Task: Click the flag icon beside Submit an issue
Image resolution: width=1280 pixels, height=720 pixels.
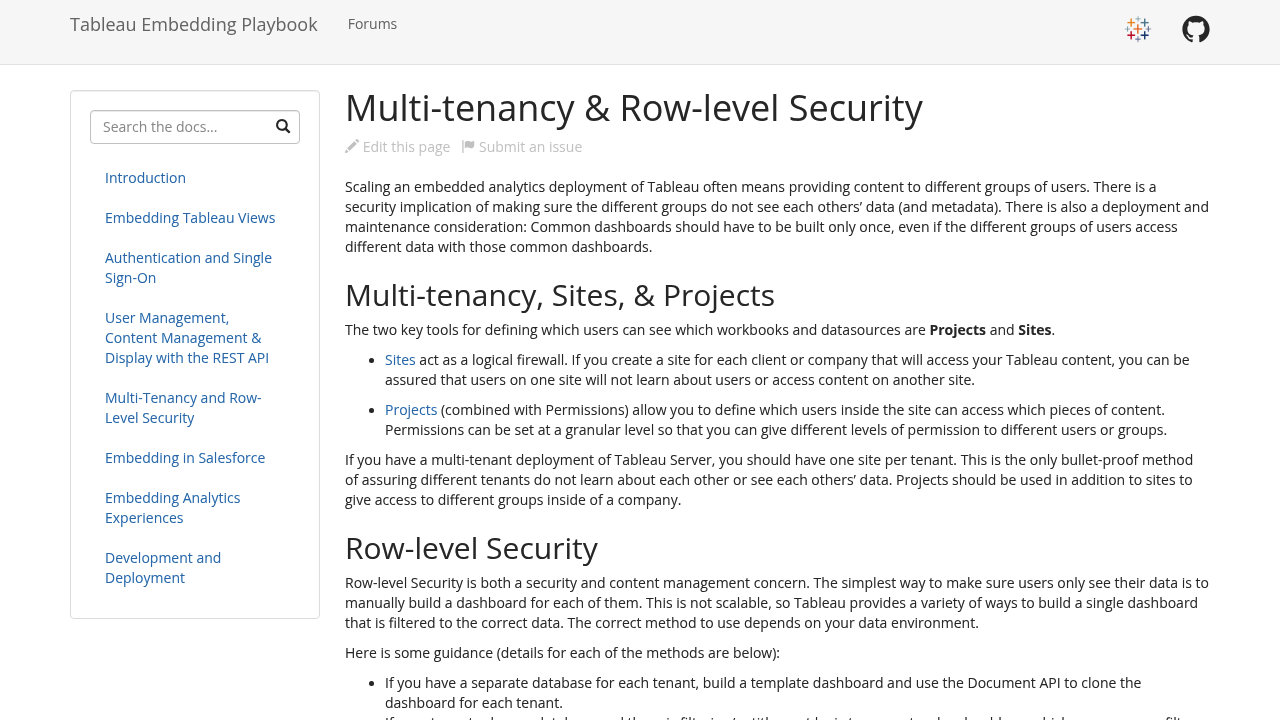Action: pyautogui.click(x=468, y=146)
